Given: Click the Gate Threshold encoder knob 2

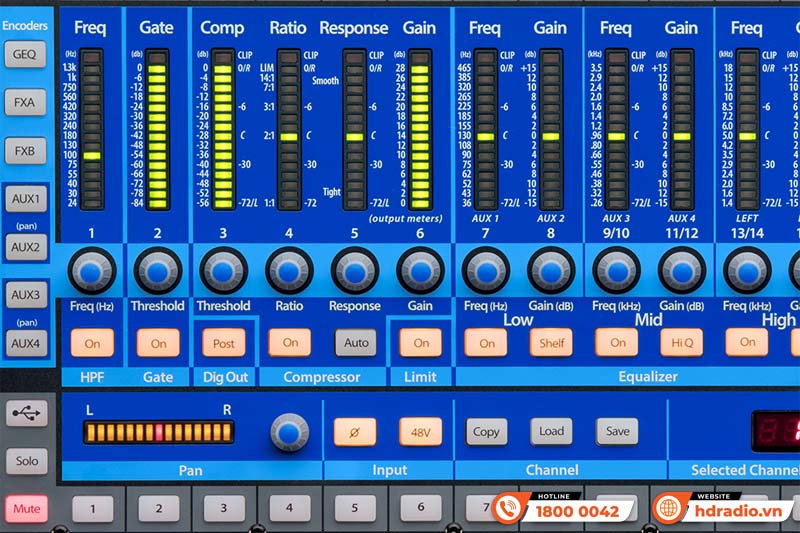Looking at the screenshot, I should tap(158, 271).
